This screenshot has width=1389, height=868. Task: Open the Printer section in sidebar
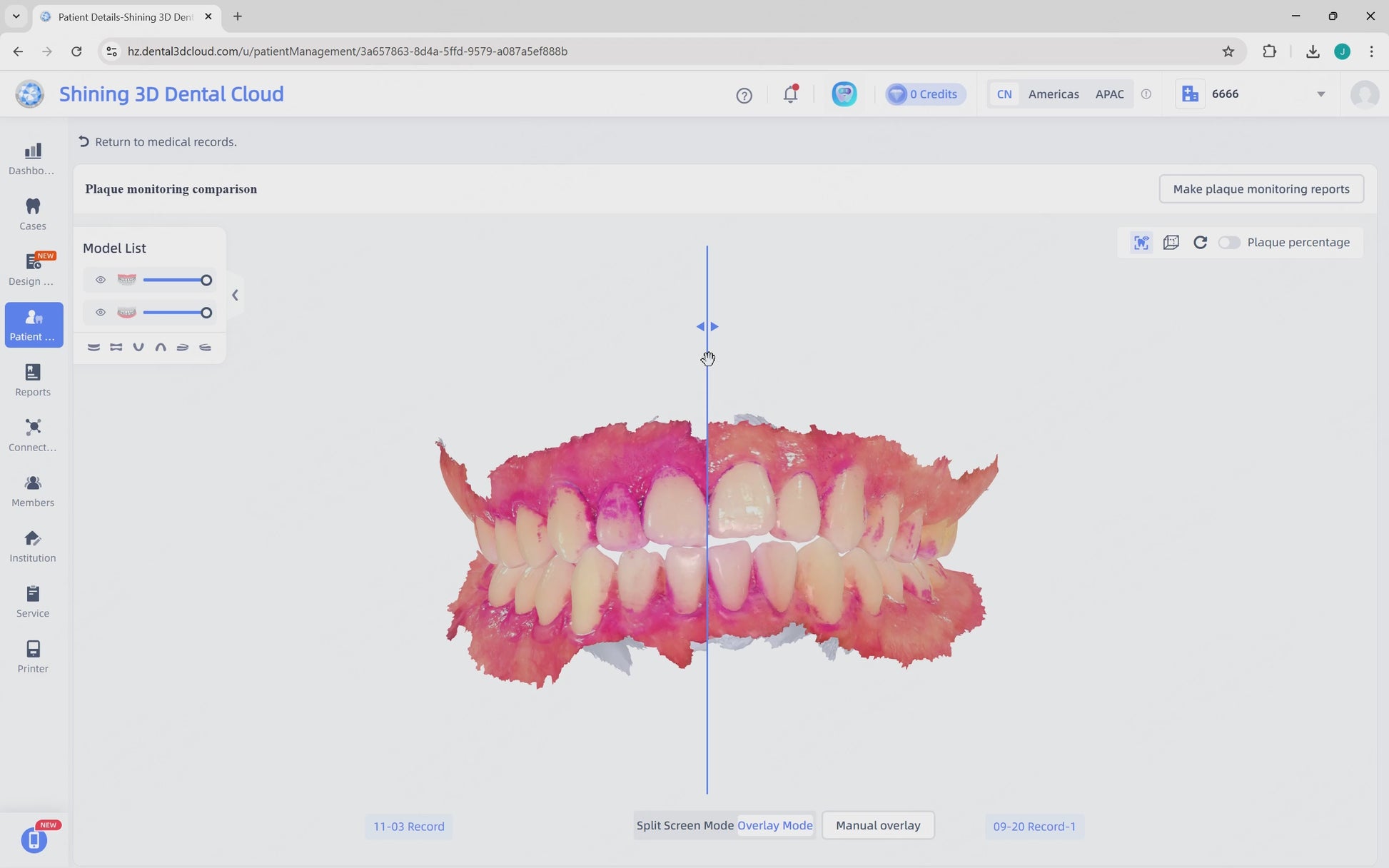click(x=33, y=657)
